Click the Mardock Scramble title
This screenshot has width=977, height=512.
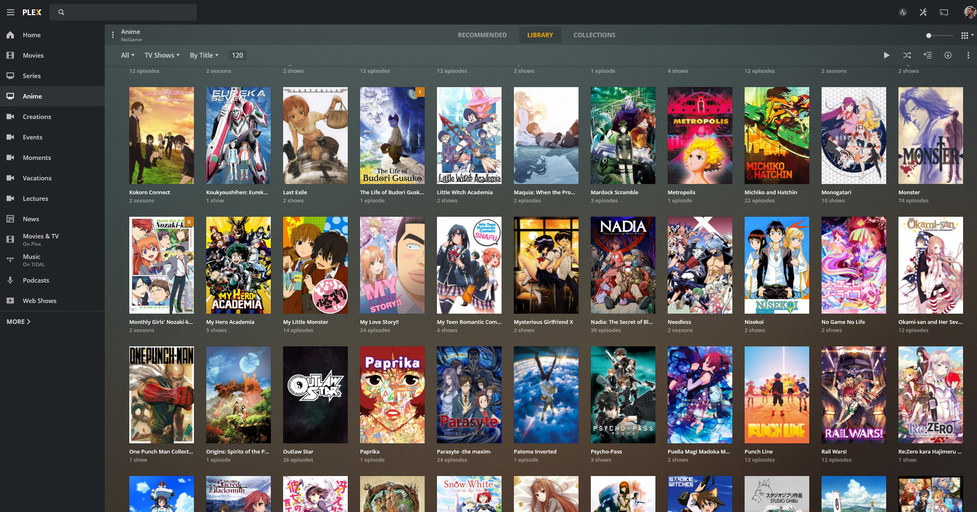(x=614, y=192)
